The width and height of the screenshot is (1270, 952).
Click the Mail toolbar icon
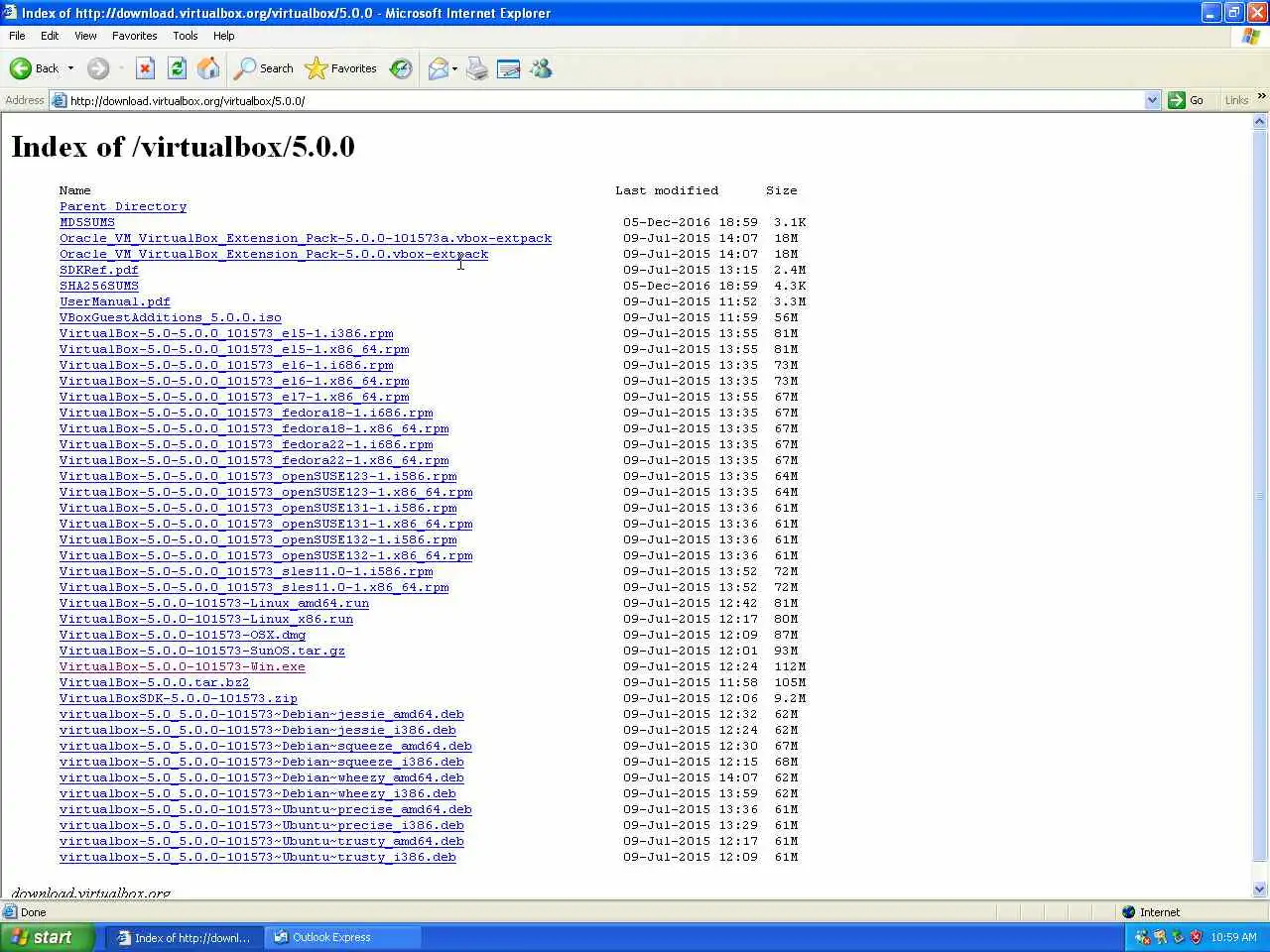click(x=438, y=68)
